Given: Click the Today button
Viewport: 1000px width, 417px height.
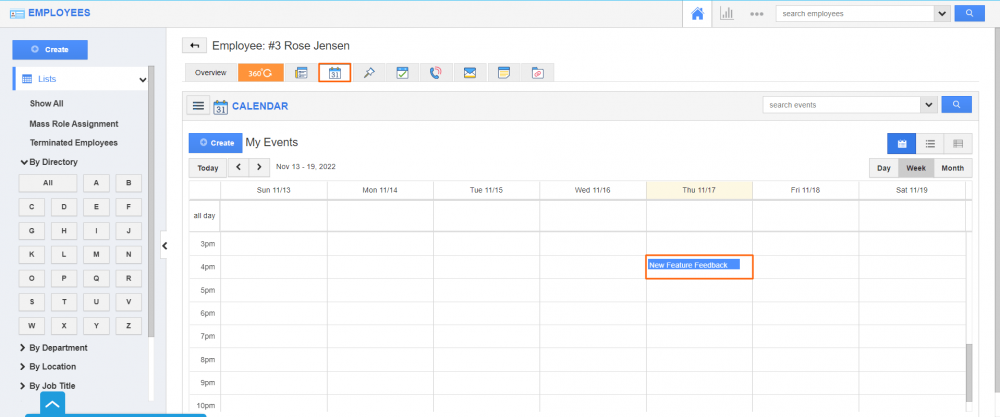Looking at the screenshot, I should [207, 168].
